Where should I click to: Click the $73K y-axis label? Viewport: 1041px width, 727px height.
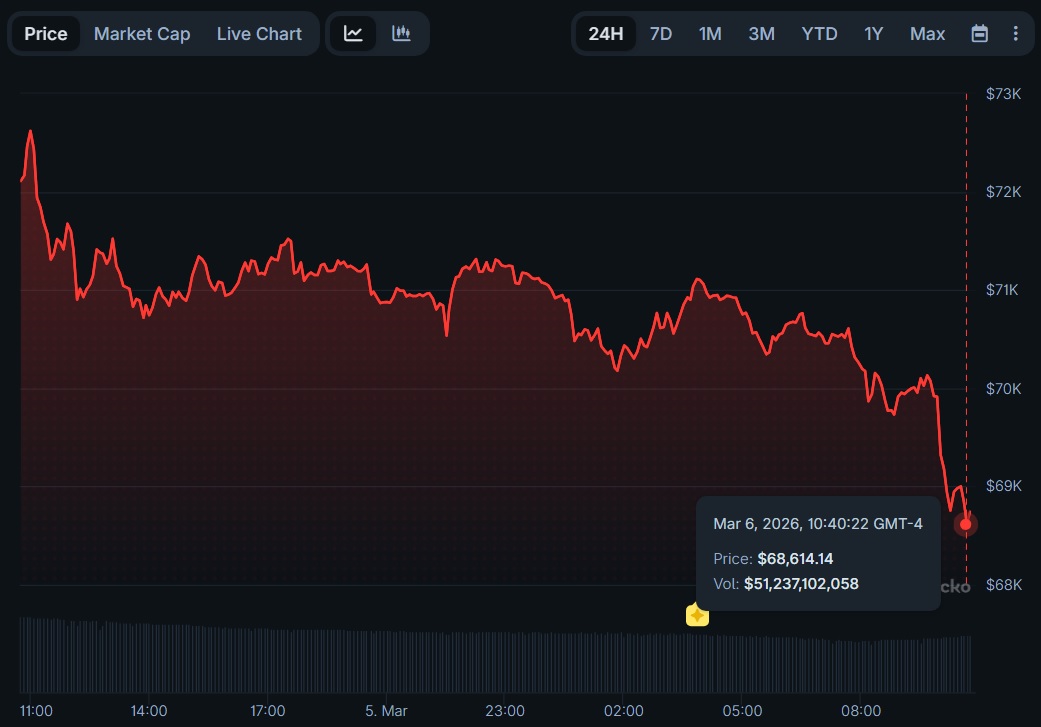1003,94
